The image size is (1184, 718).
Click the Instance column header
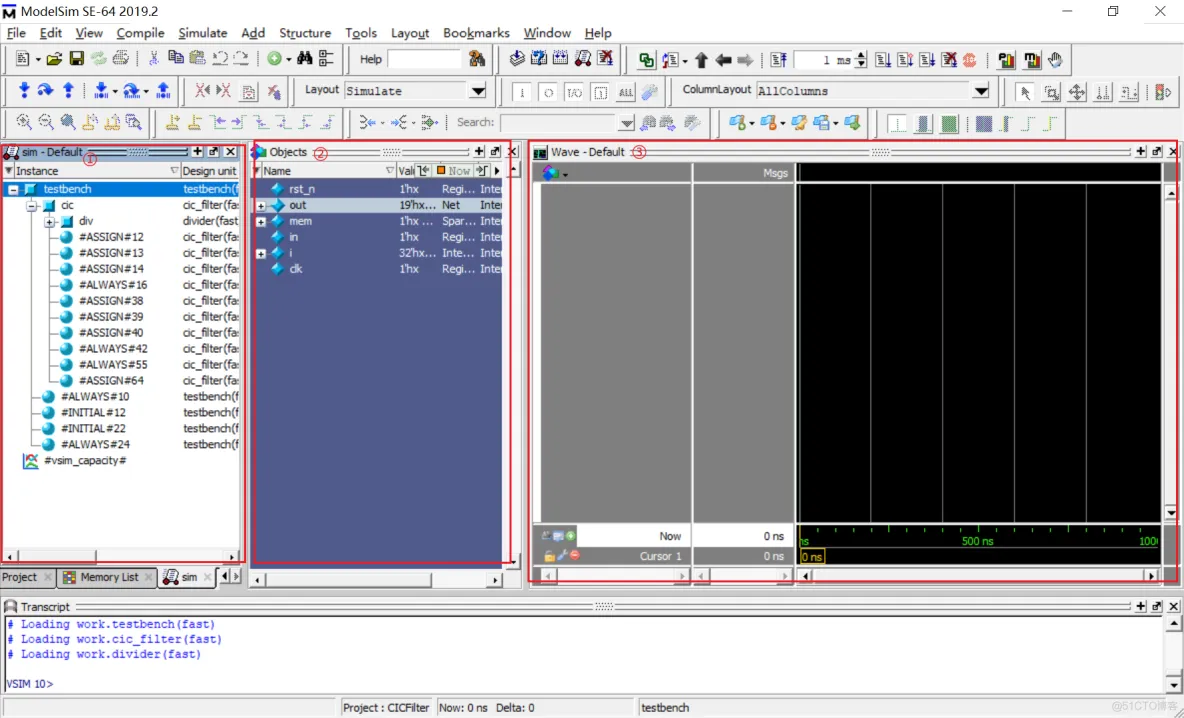92,171
